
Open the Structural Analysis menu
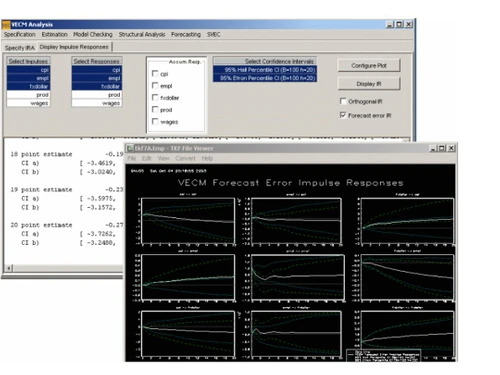click(x=142, y=34)
